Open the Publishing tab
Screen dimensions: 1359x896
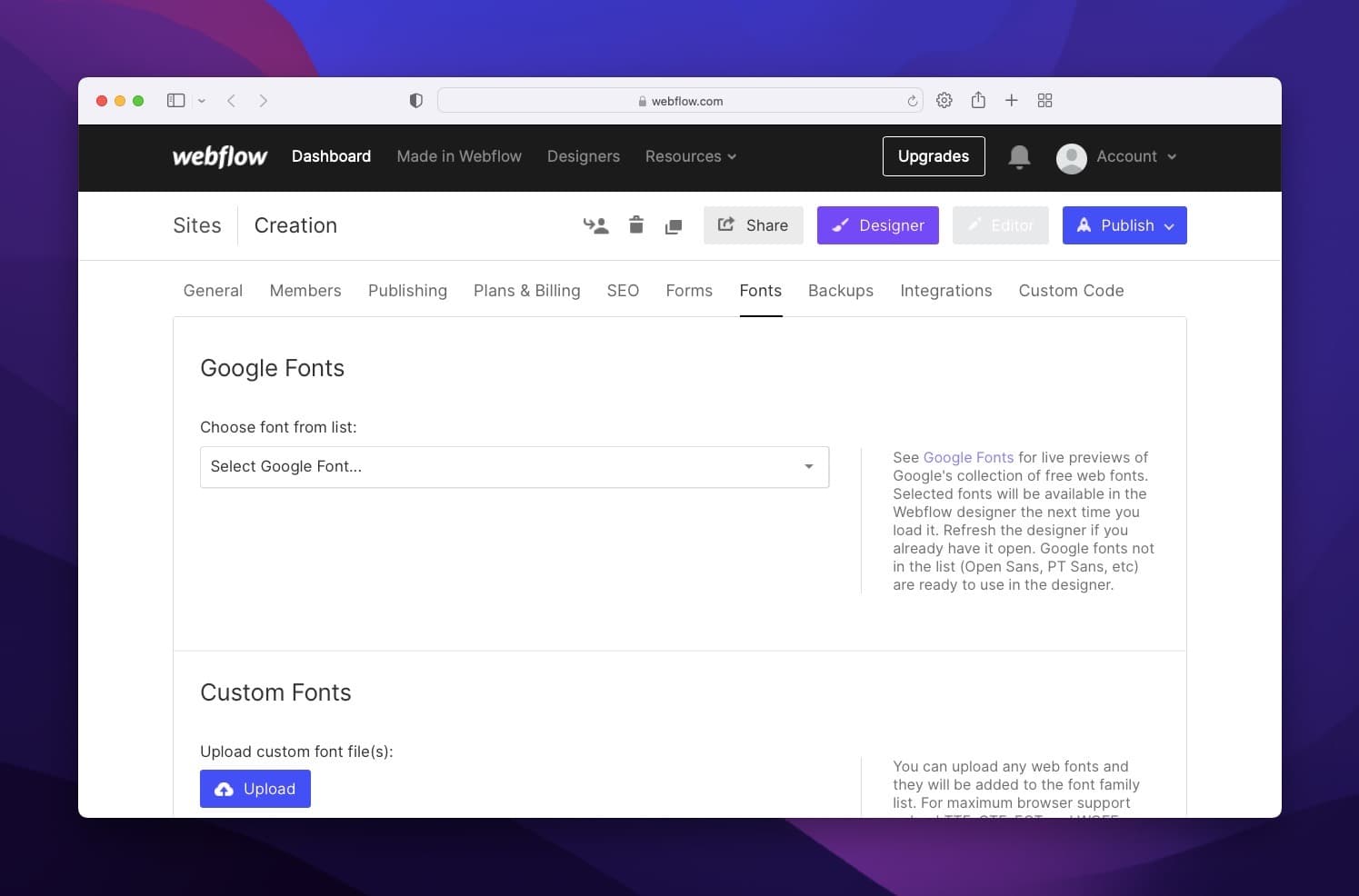pyautogui.click(x=407, y=291)
